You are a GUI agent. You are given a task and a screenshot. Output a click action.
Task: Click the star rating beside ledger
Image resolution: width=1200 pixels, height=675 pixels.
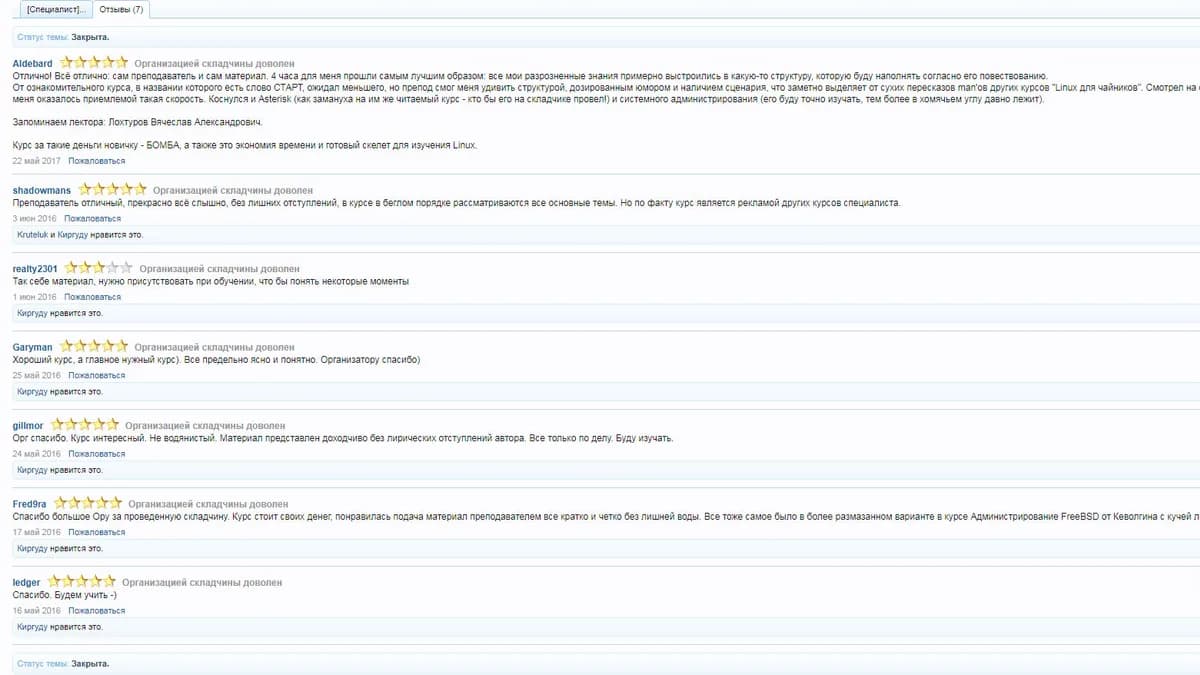[x=82, y=582]
